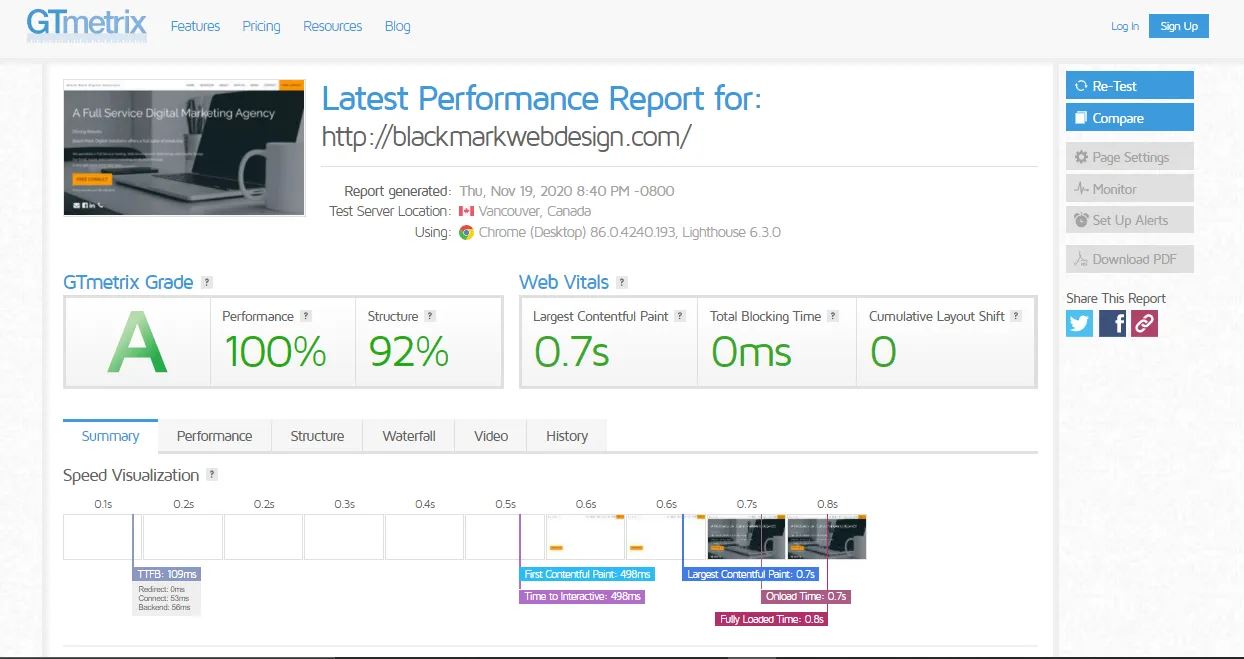Select the Summary tab

110,436
